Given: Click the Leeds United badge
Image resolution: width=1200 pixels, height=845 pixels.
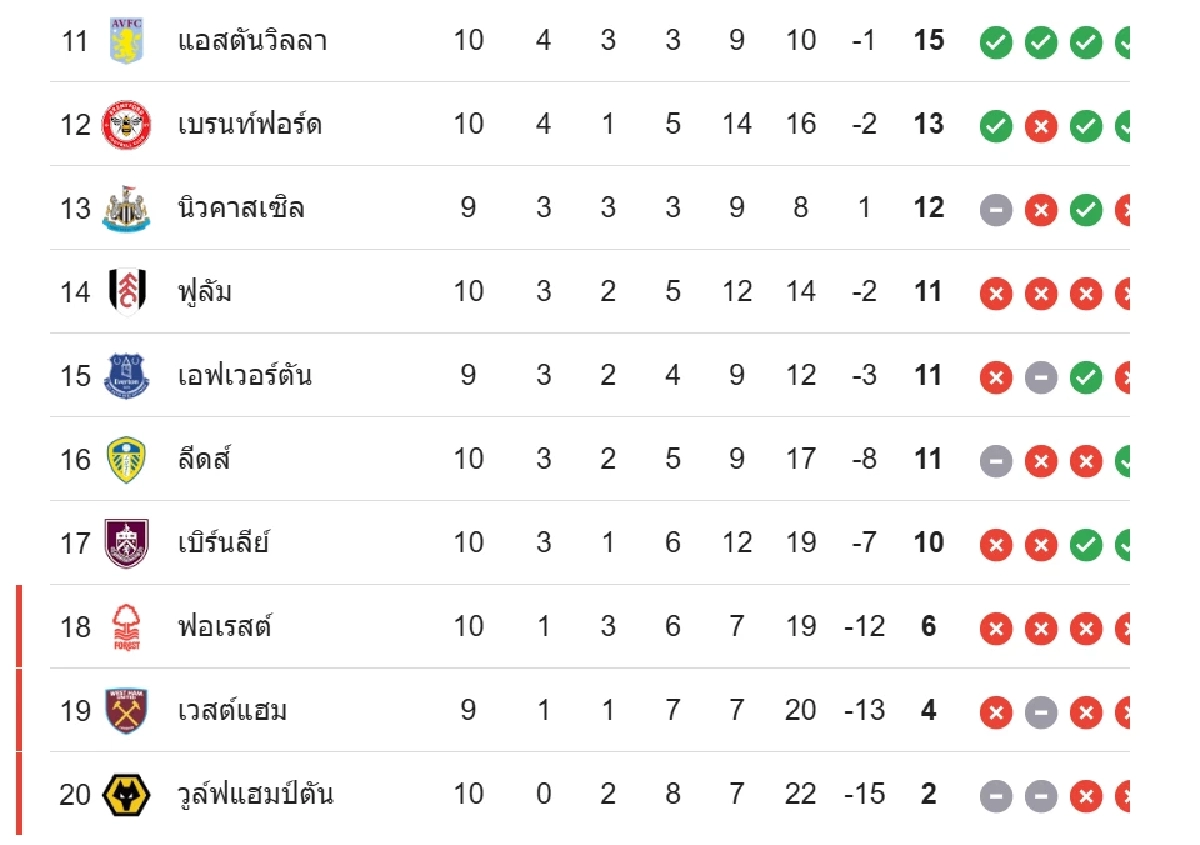Looking at the screenshot, I should click(x=126, y=460).
